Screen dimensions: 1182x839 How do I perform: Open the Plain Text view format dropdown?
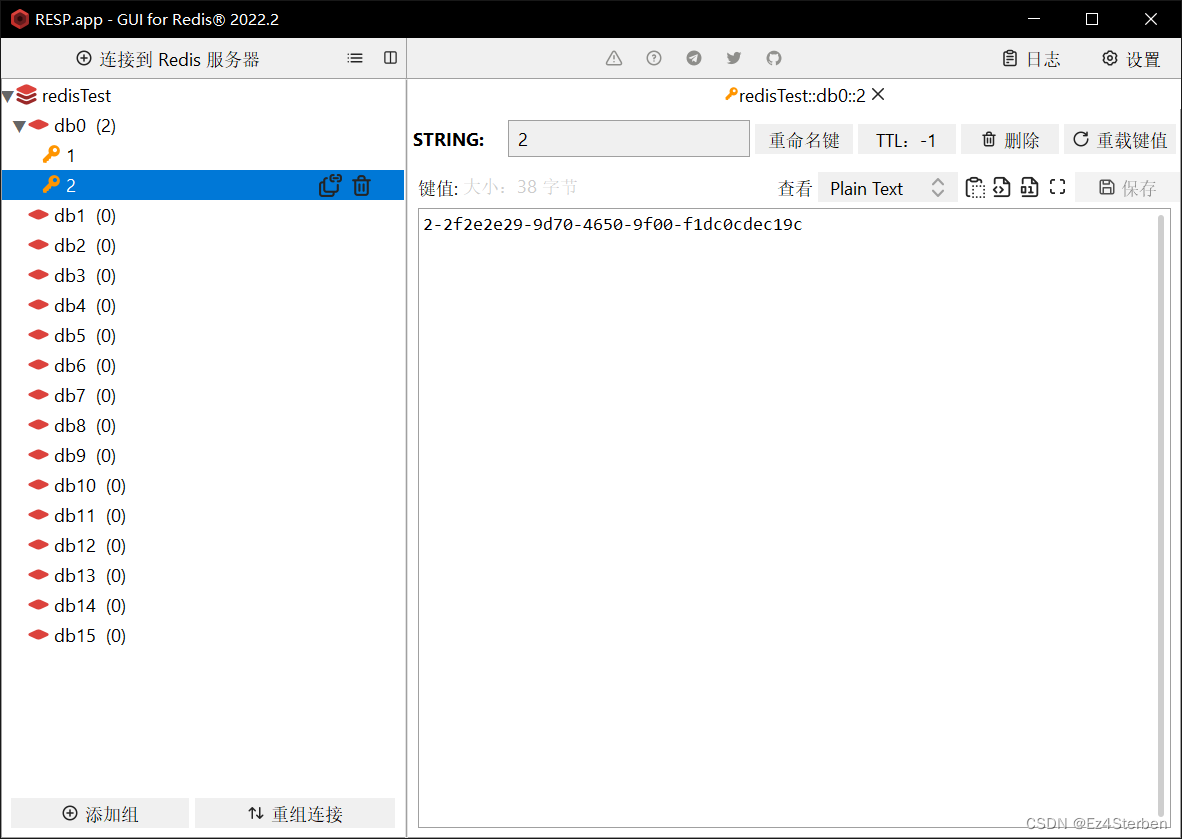[x=887, y=188]
